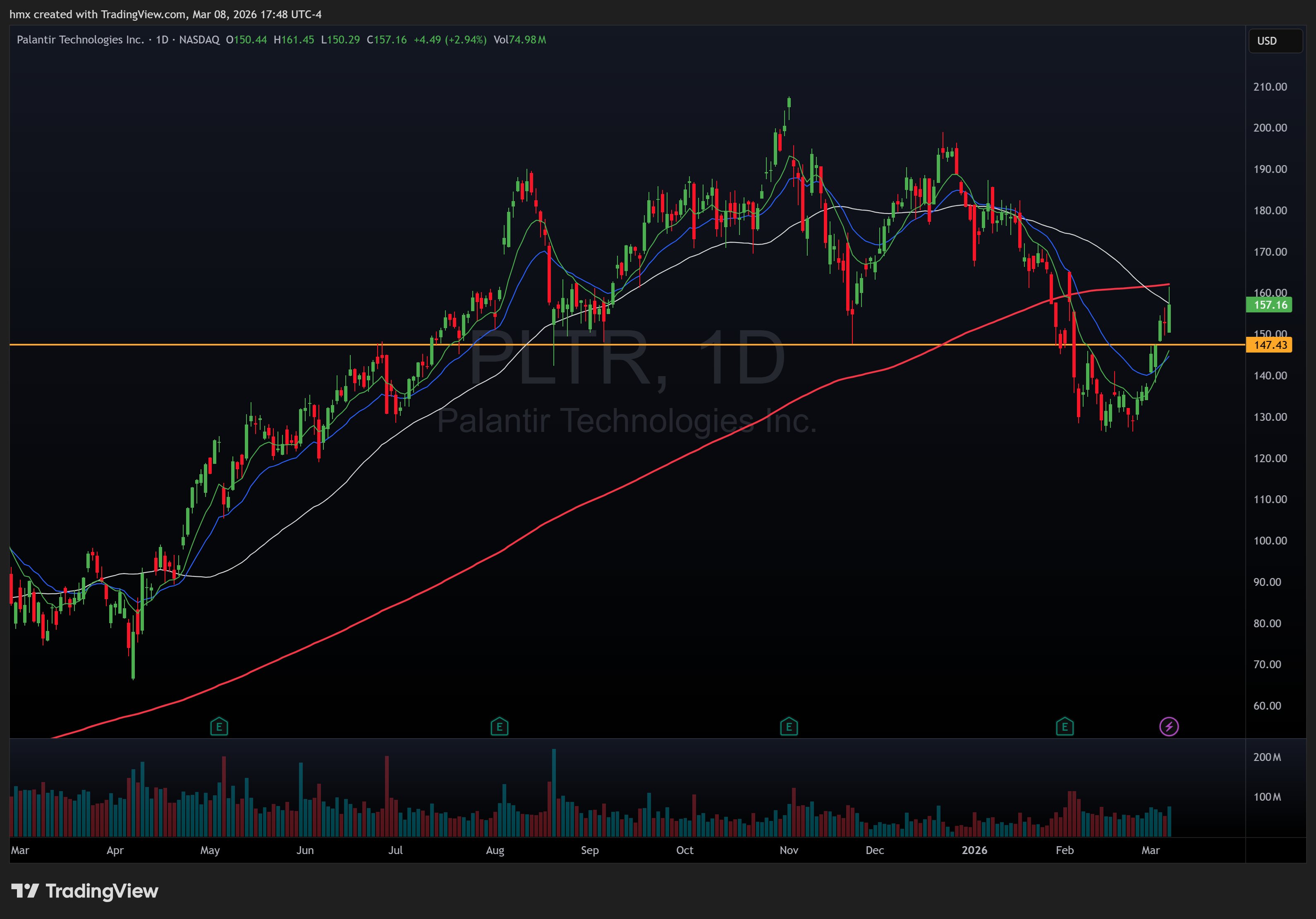Click the green 157.16 last price label
The height and width of the screenshot is (919, 1316).
pyautogui.click(x=1270, y=305)
